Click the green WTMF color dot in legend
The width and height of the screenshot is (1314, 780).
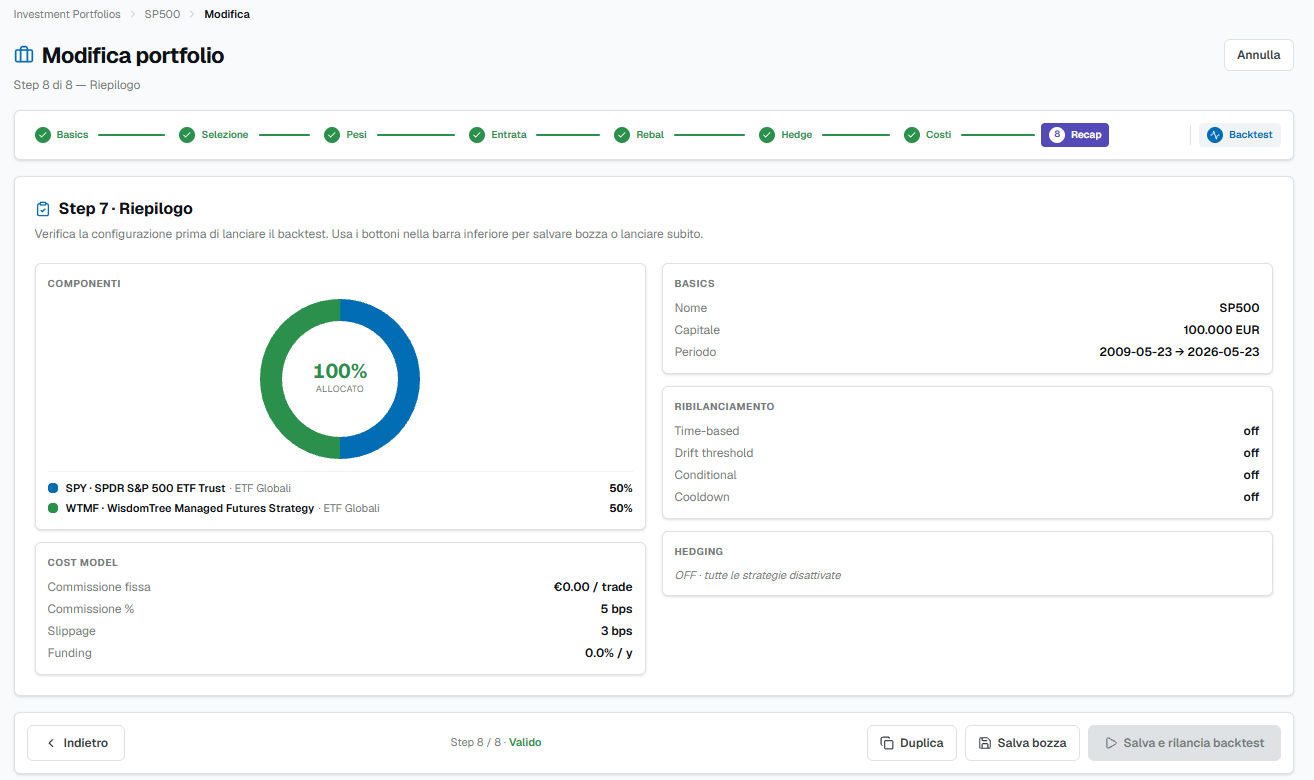click(x=53, y=508)
